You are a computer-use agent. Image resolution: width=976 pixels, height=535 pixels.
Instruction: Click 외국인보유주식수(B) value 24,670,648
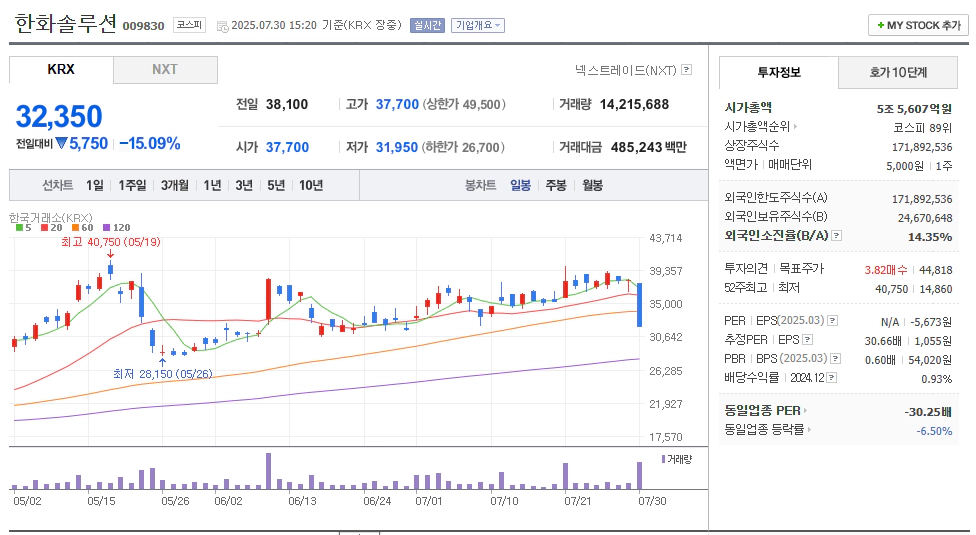(925, 218)
